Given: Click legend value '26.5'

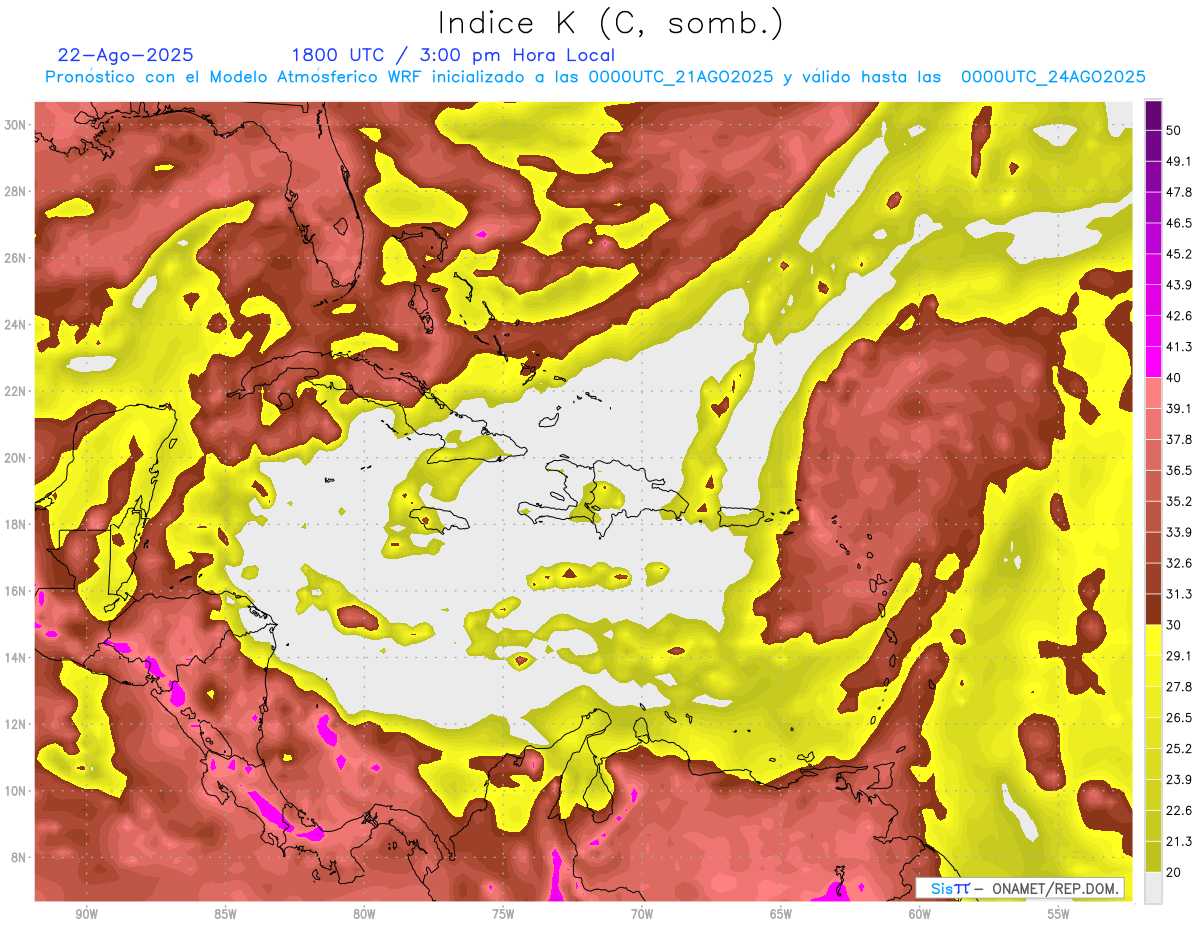Looking at the screenshot, I should coord(1179,718).
